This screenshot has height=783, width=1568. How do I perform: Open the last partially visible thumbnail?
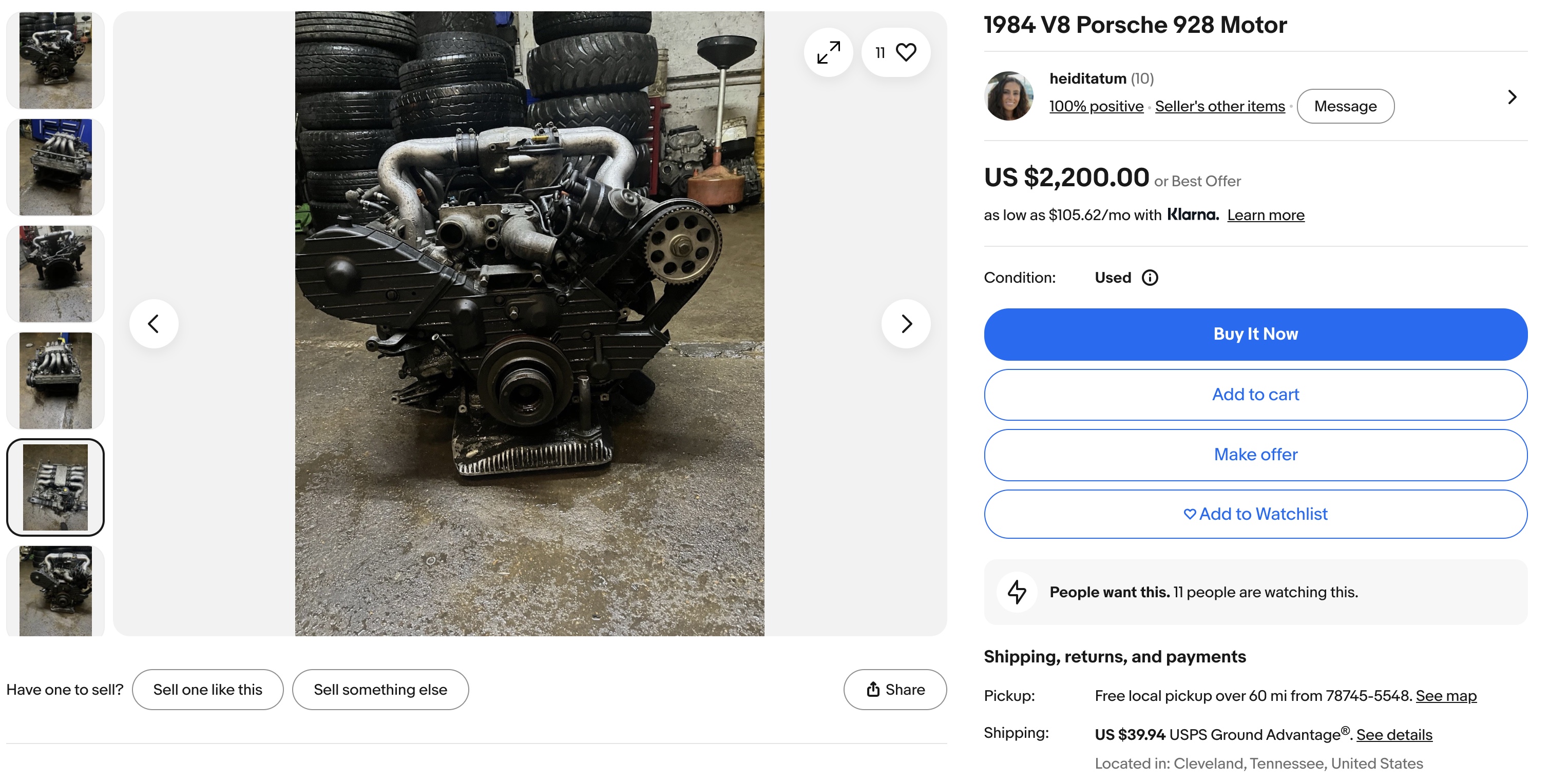pyautogui.click(x=55, y=591)
